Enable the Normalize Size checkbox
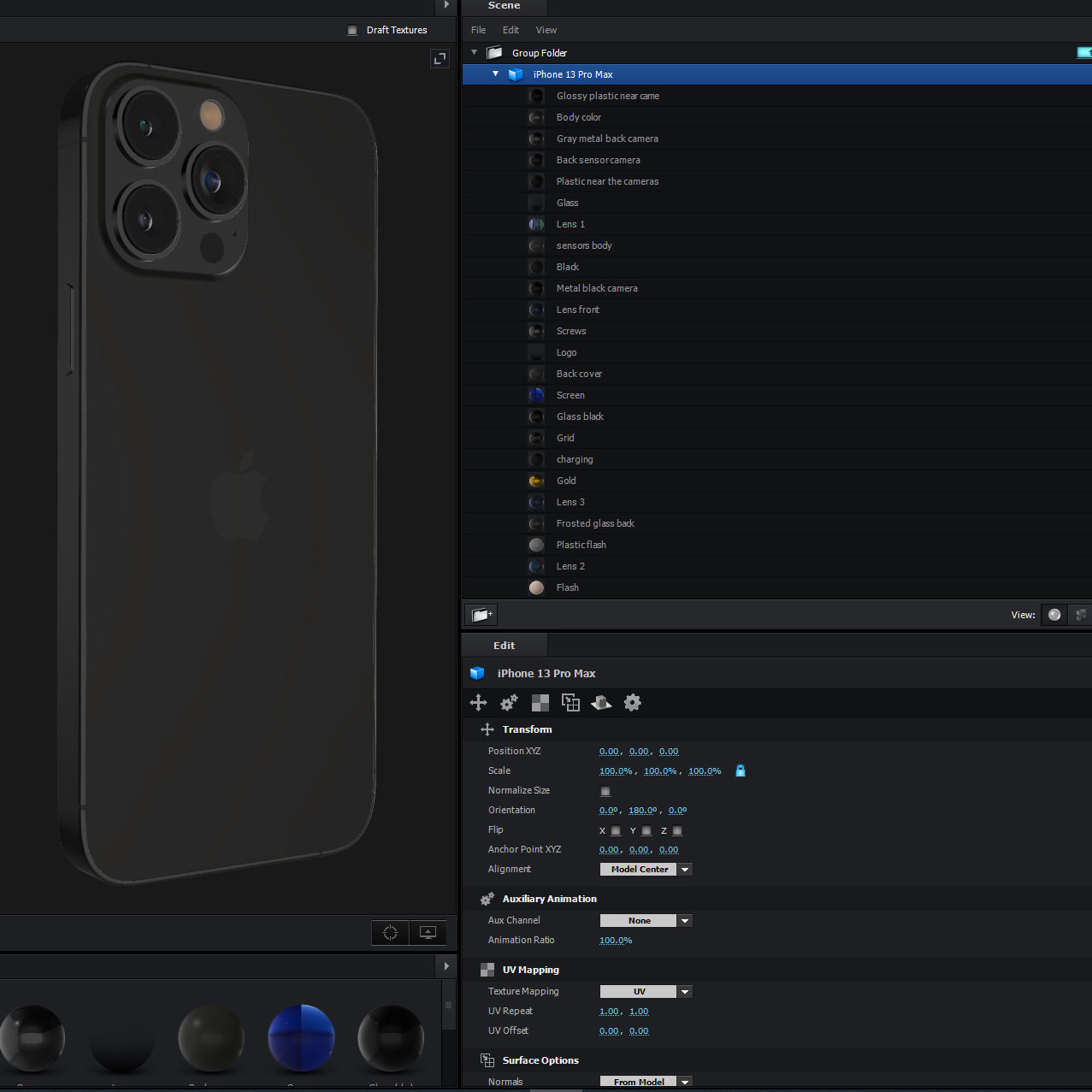 pos(605,791)
